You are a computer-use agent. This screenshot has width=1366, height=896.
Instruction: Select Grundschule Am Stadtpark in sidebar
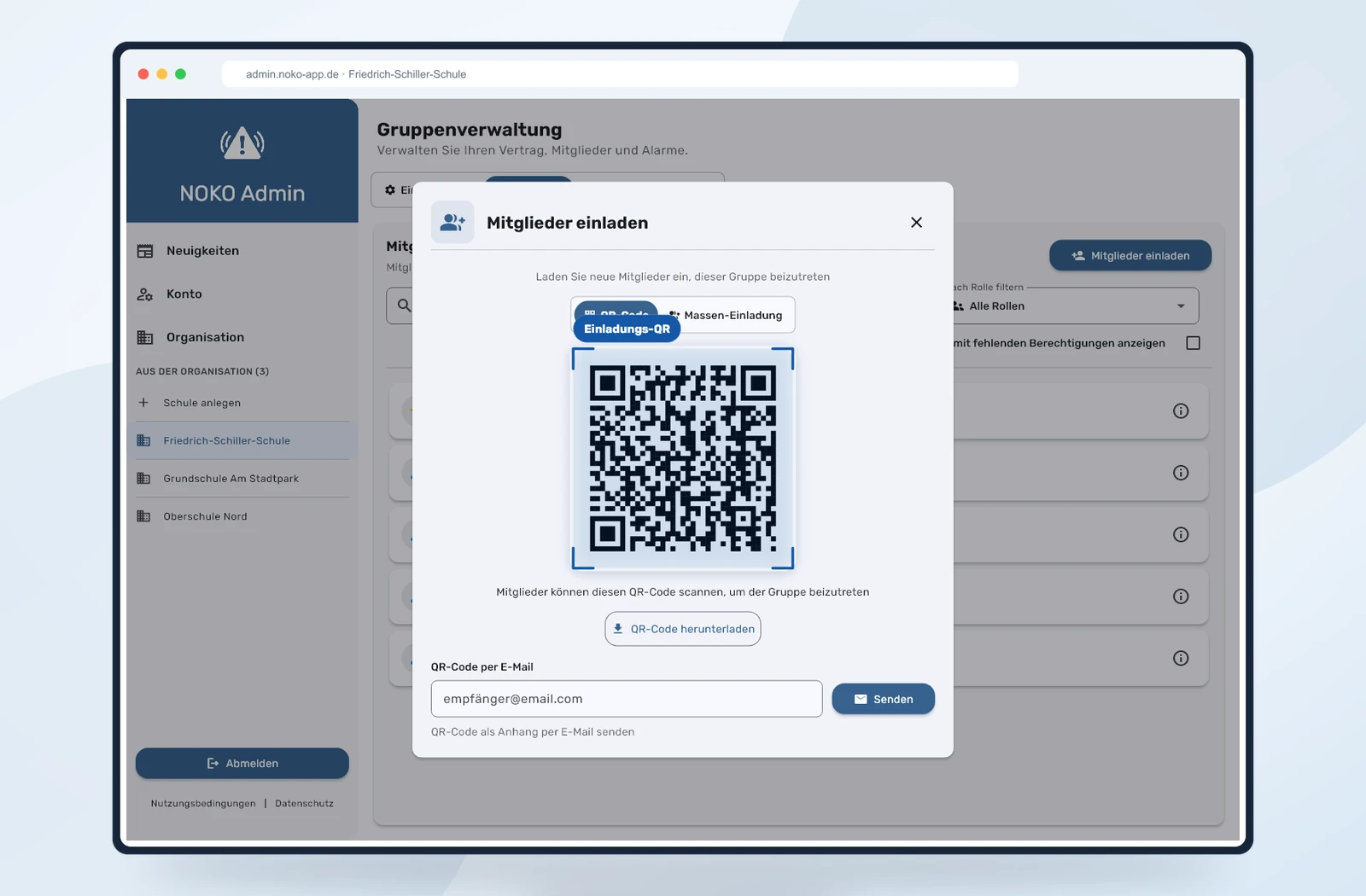point(242,479)
